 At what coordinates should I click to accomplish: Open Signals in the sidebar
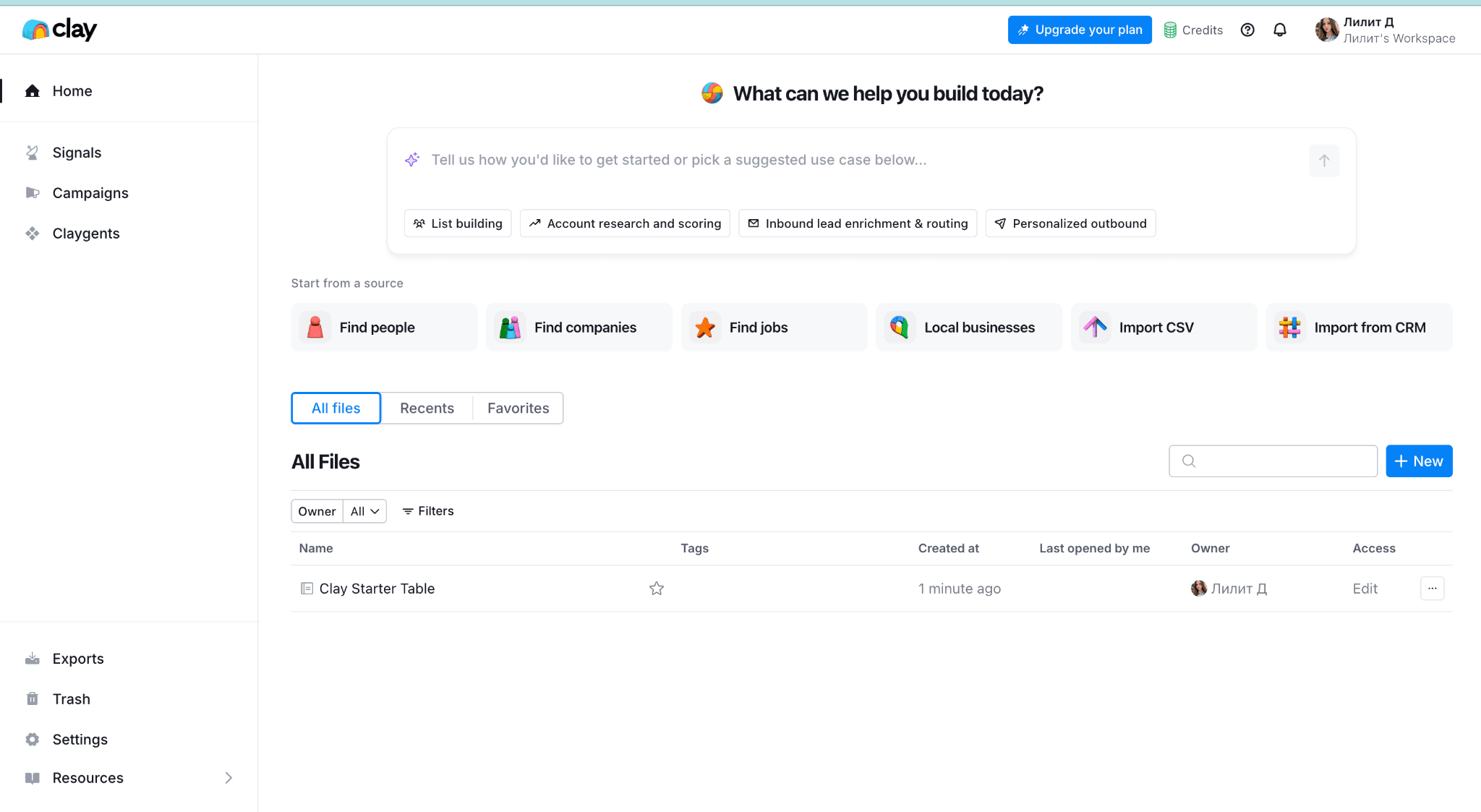[77, 153]
